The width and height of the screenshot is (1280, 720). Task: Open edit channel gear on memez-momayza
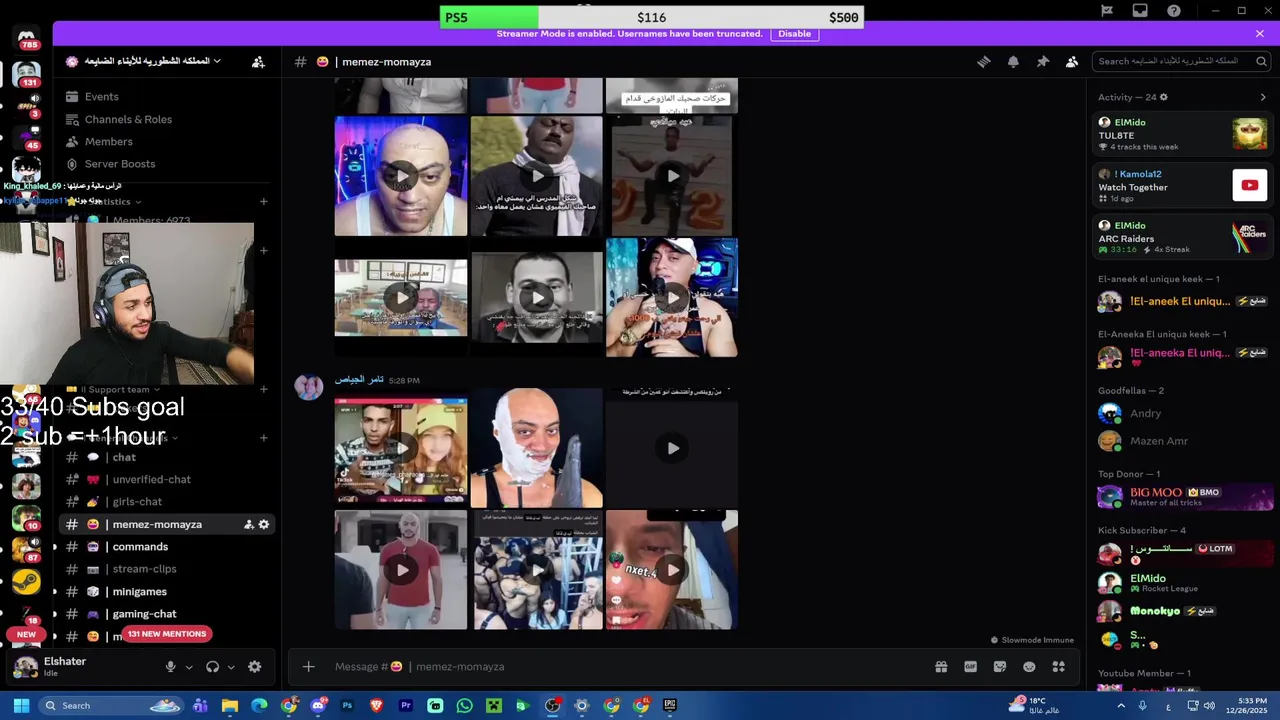tap(264, 524)
